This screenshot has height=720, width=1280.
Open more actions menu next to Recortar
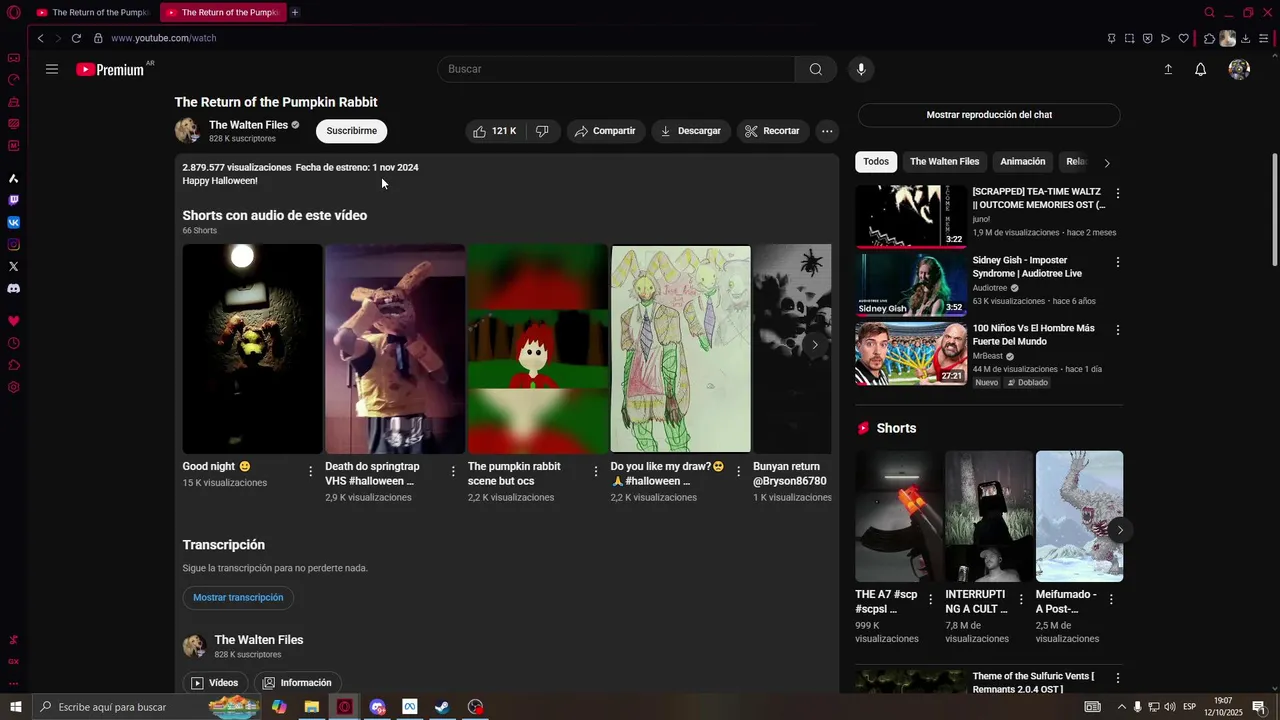[x=827, y=131]
